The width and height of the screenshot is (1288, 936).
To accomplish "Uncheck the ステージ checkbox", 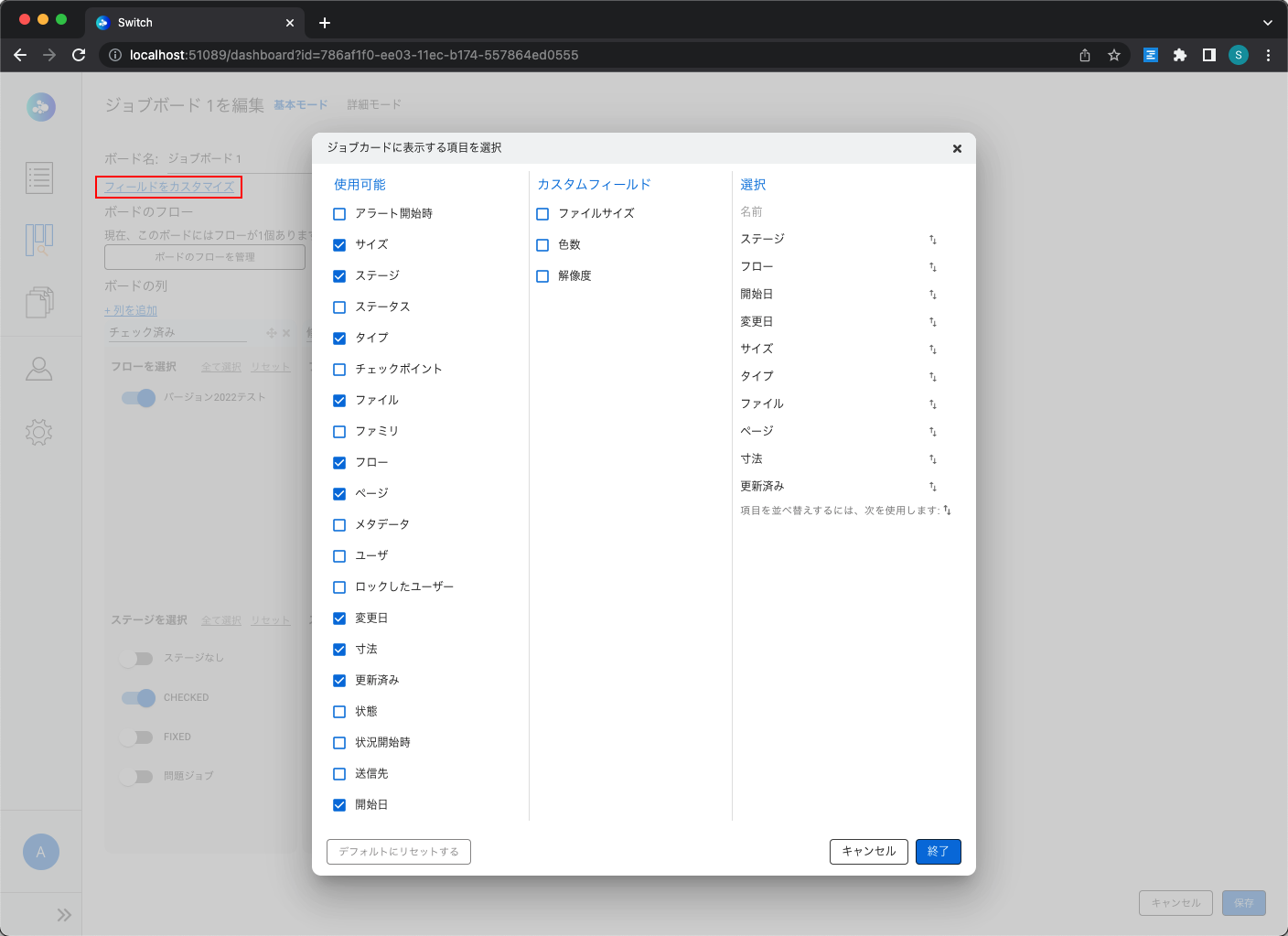I will coord(339,276).
